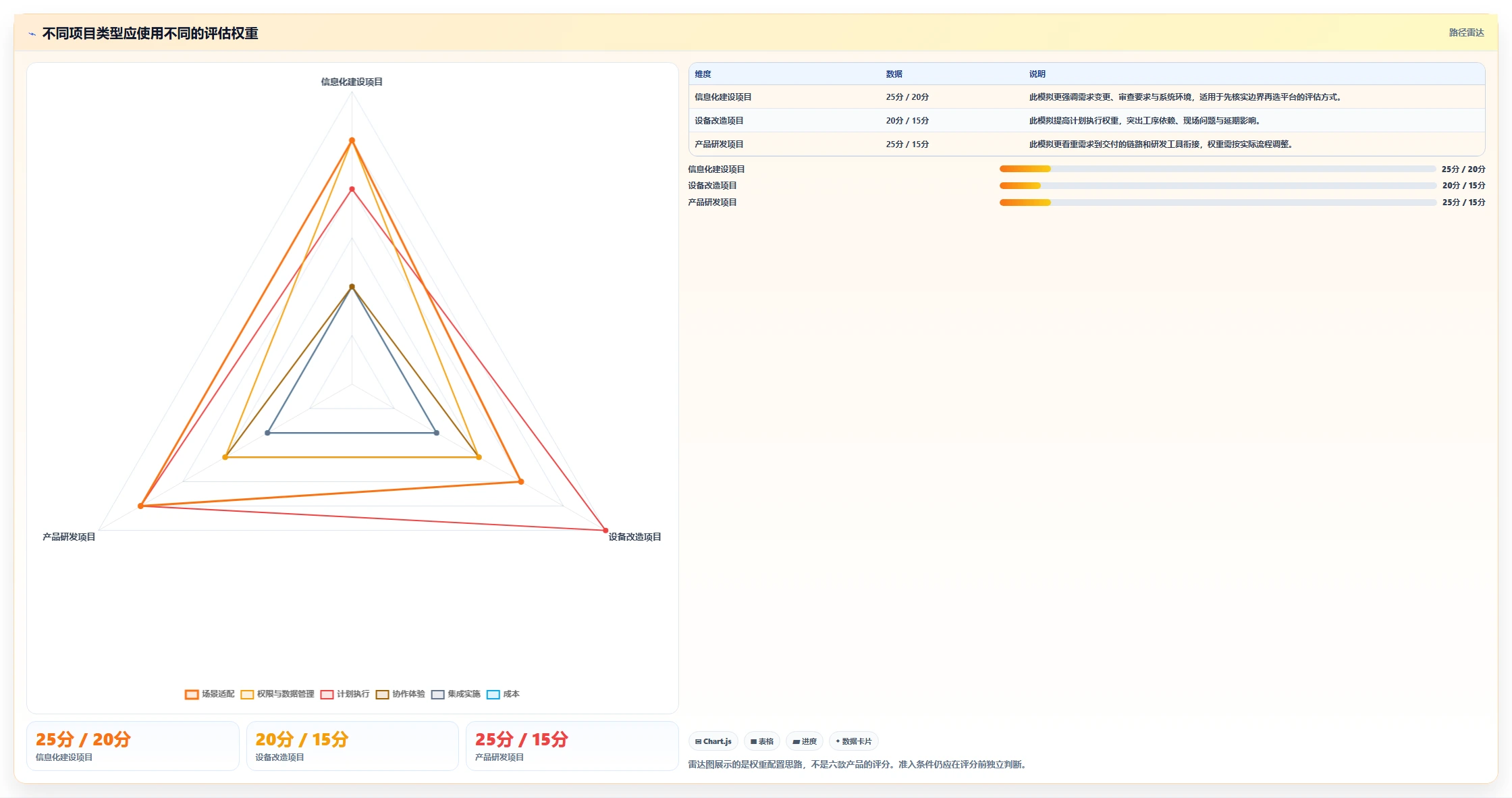Click table cell 20分 / 15分

click(x=907, y=121)
